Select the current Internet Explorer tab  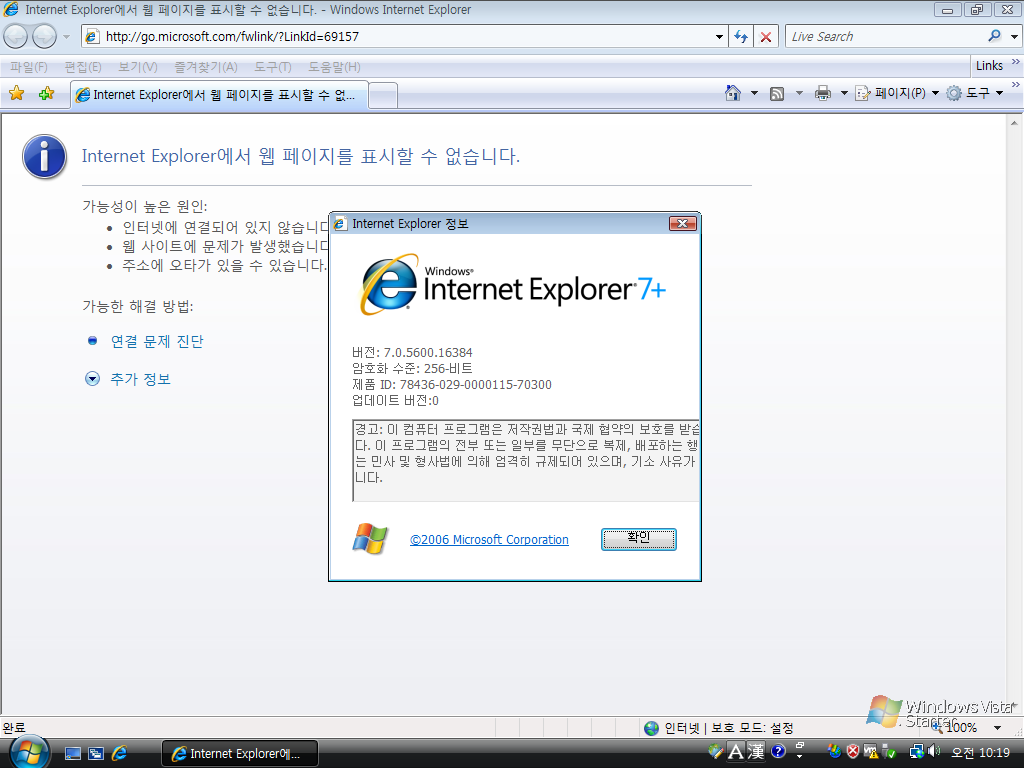(219, 95)
